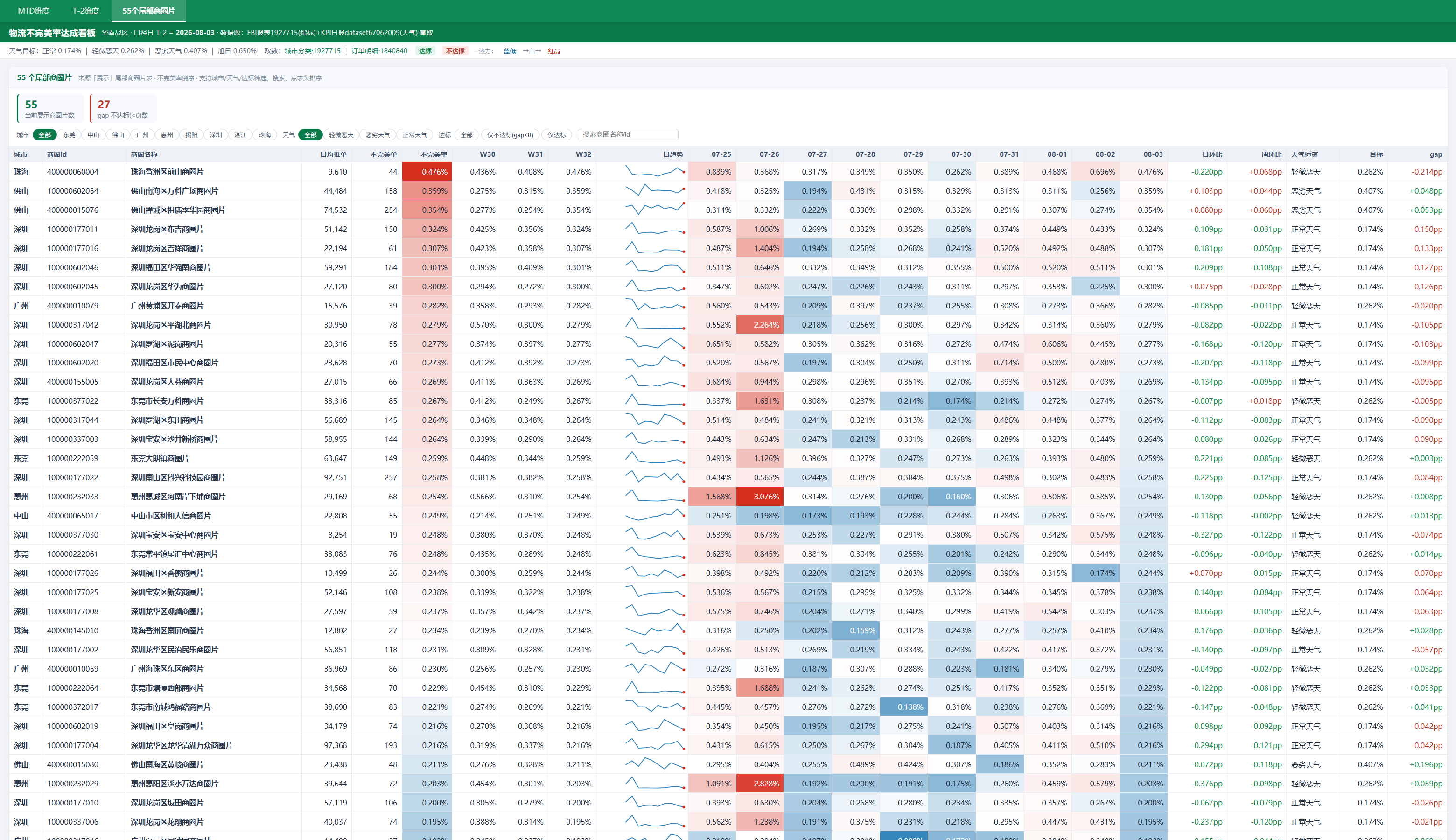Click the row name 东莞大朗镇商圈片
The width and height of the screenshot is (1456, 840).
tap(160, 458)
